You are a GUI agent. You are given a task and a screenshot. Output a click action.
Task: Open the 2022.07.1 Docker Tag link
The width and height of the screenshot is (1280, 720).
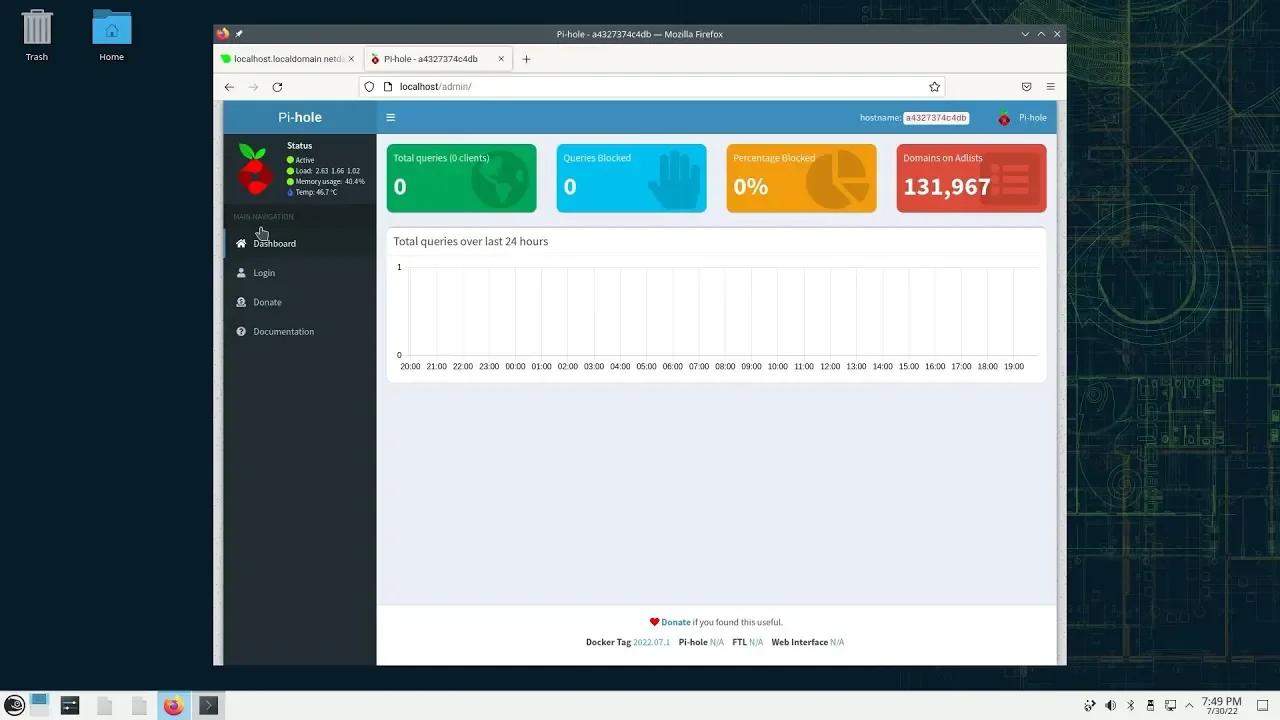coord(651,642)
